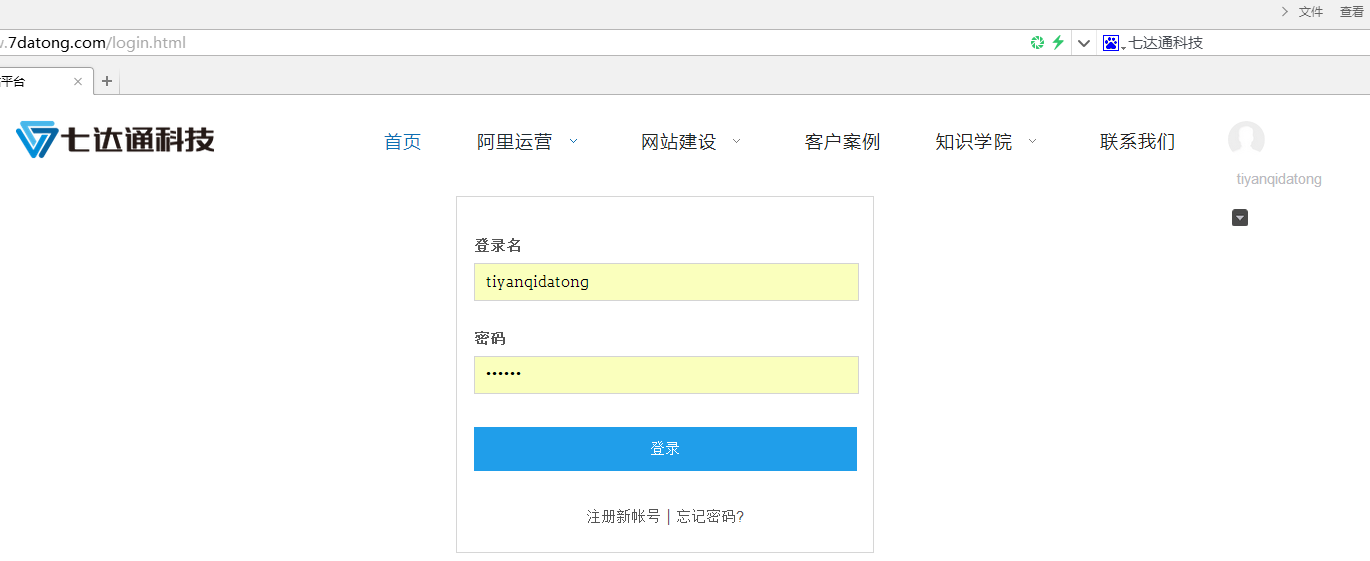Open the address bar dropdown chevron
The height and width of the screenshot is (561, 1370).
click(x=1084, y=43)
